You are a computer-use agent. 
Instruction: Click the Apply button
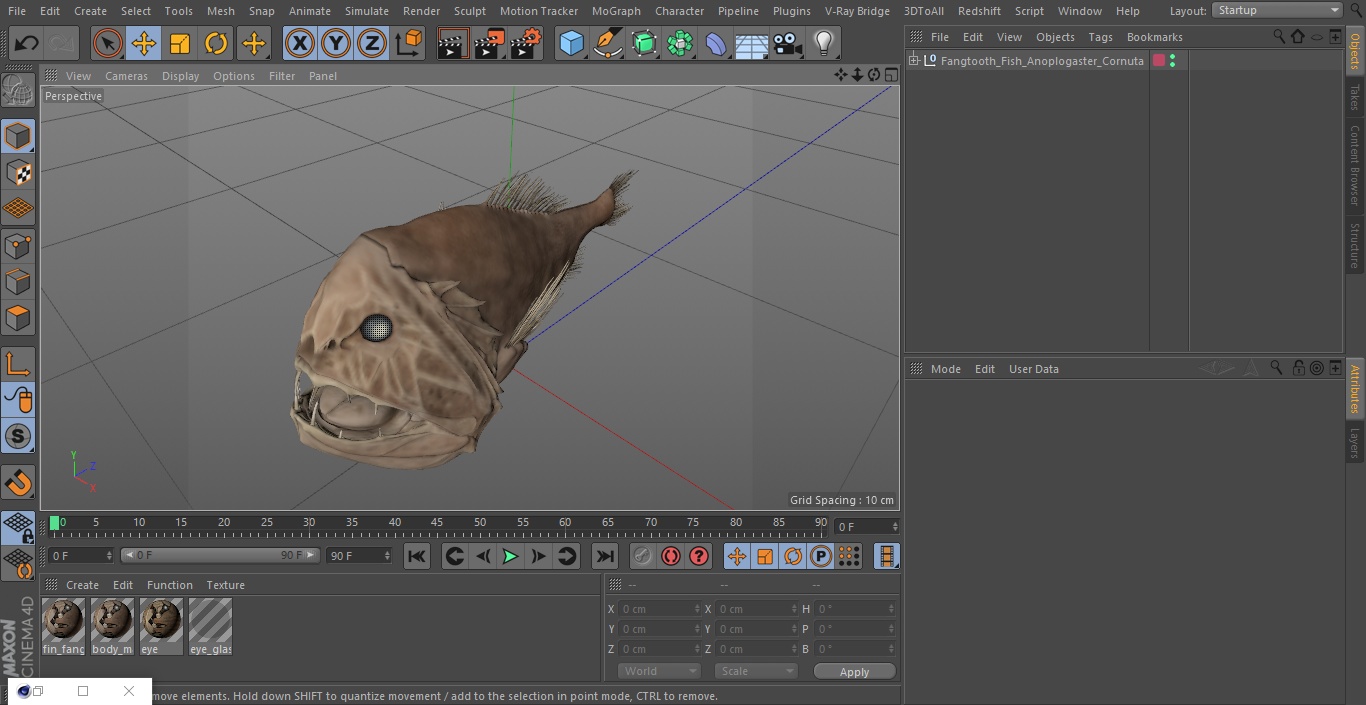855,672
